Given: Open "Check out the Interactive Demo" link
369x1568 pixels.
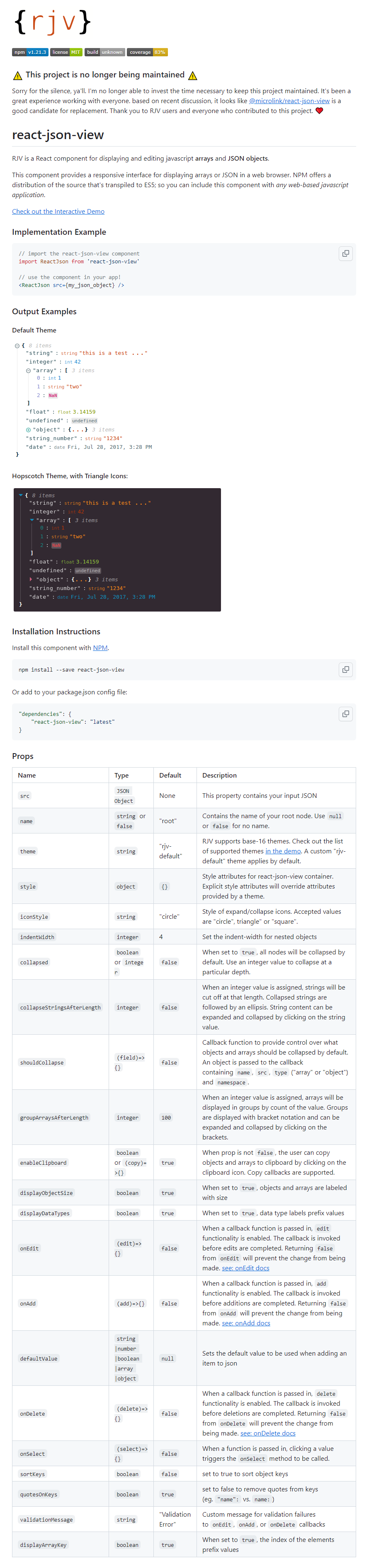Looking at the screenshot, I should click(58, 211).
